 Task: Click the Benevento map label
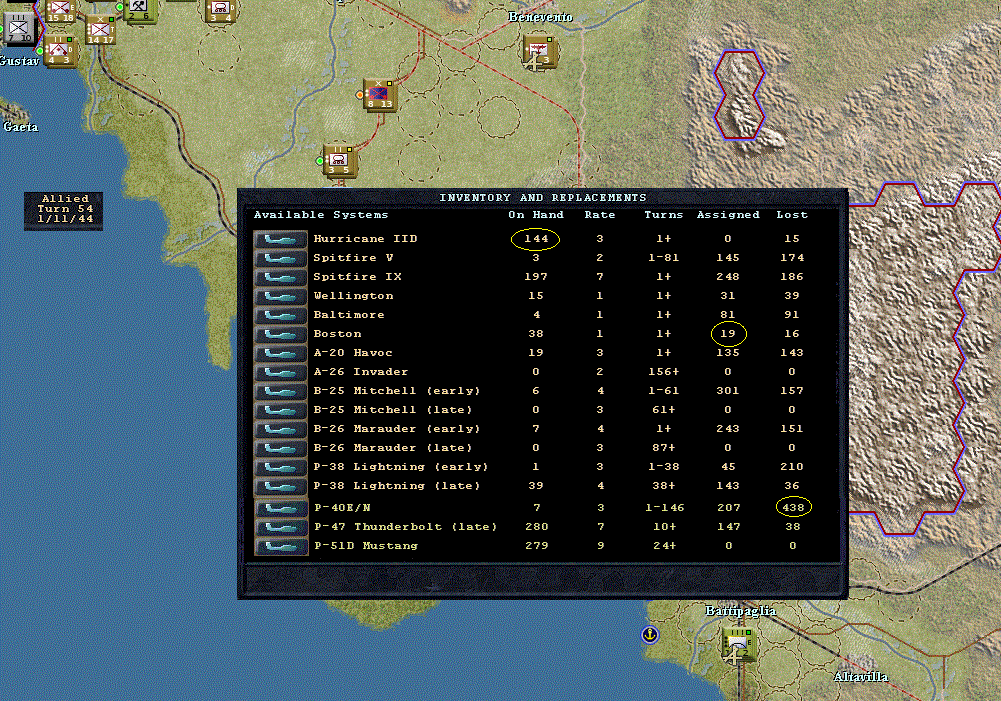541,17
